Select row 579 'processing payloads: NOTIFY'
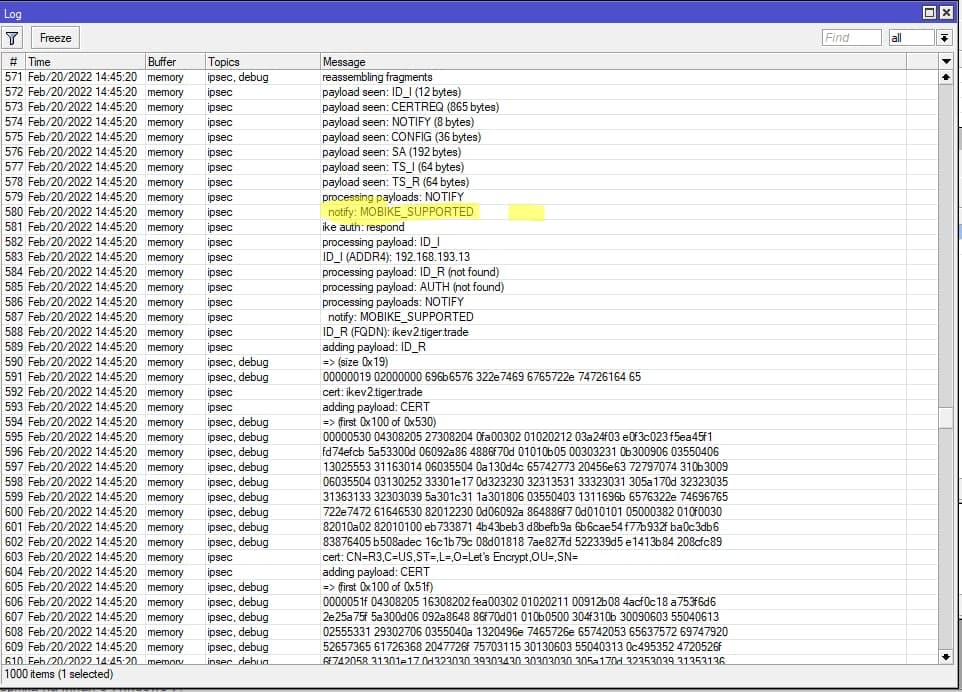The width and height of the screenshot is (962, 692). (x=470, y=197)
